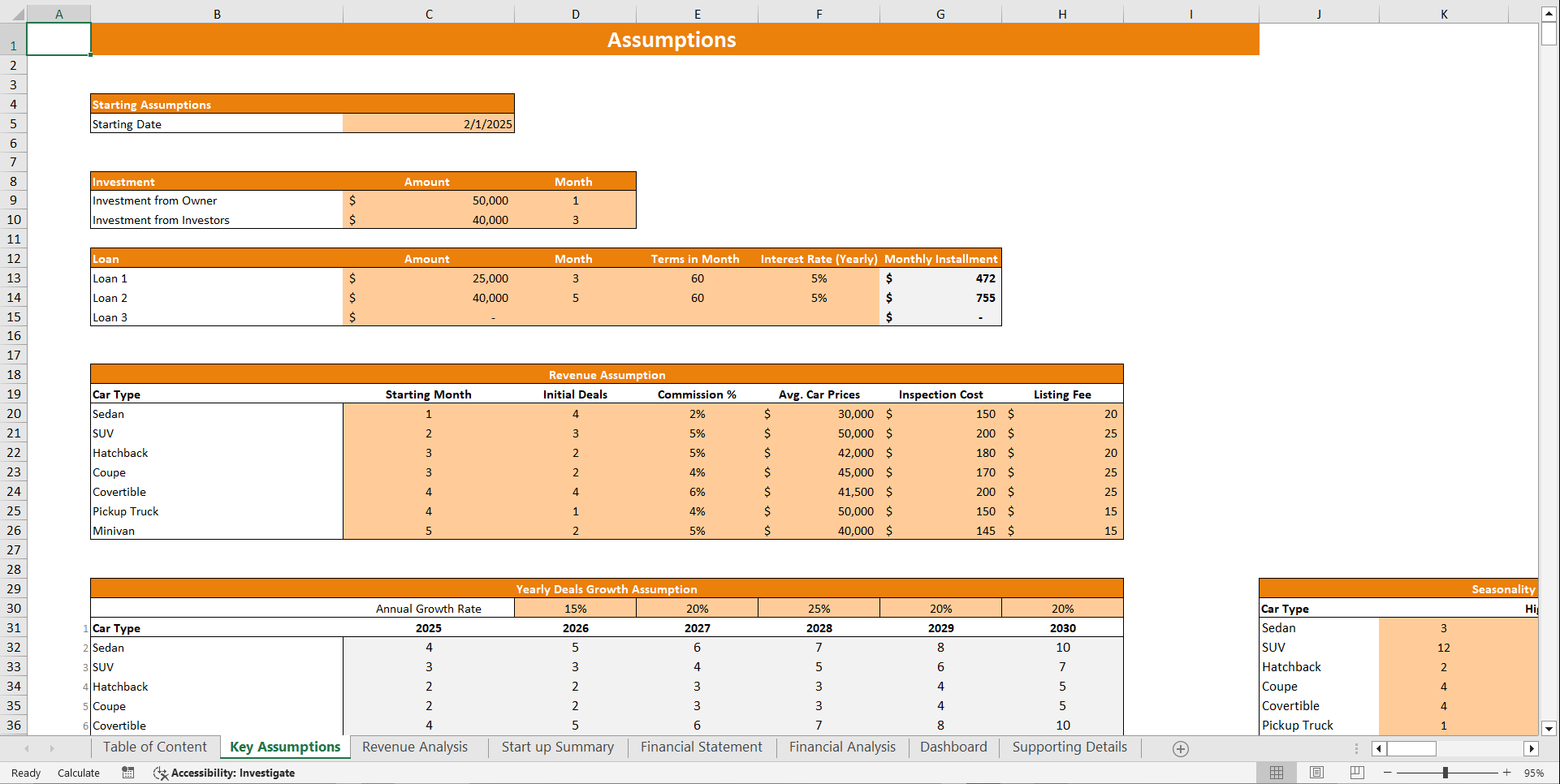Click the right sheet navigation arrow
This screenshot has width=1560, height=784.
tap(52, 748)
